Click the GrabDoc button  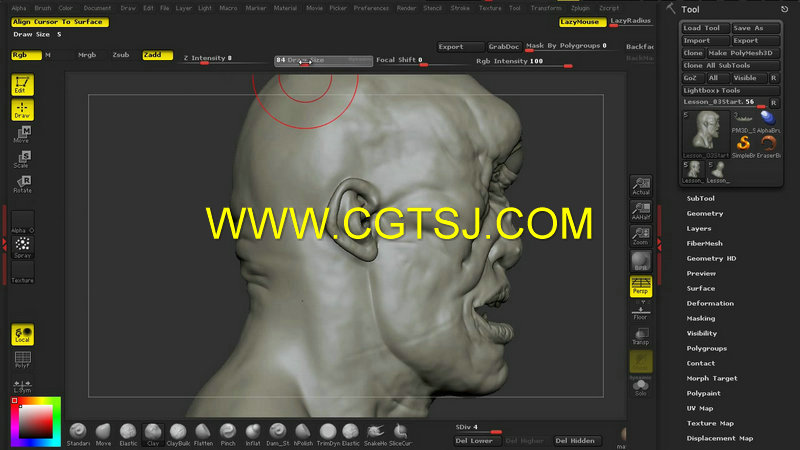click(504, 47)
